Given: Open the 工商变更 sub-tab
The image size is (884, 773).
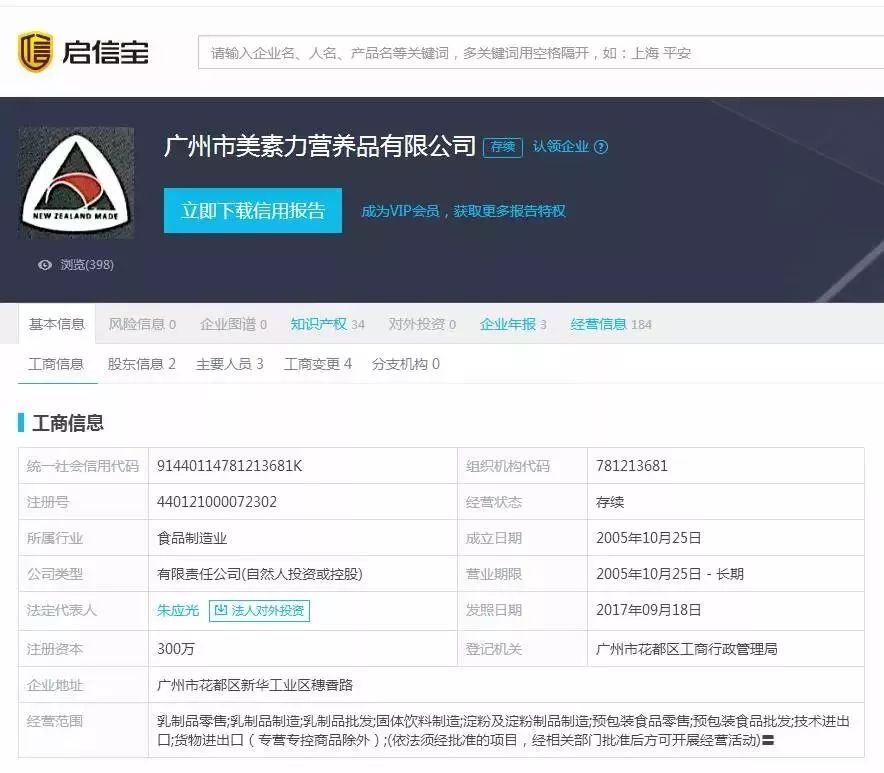Looking at the screenshot, I should (x=318, y=364).
